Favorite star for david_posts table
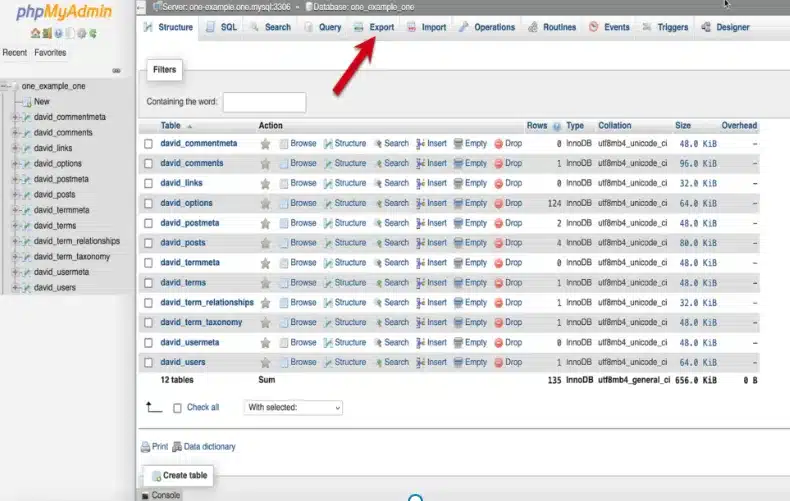This screenshot has width=790, height=501. point(265,243)
